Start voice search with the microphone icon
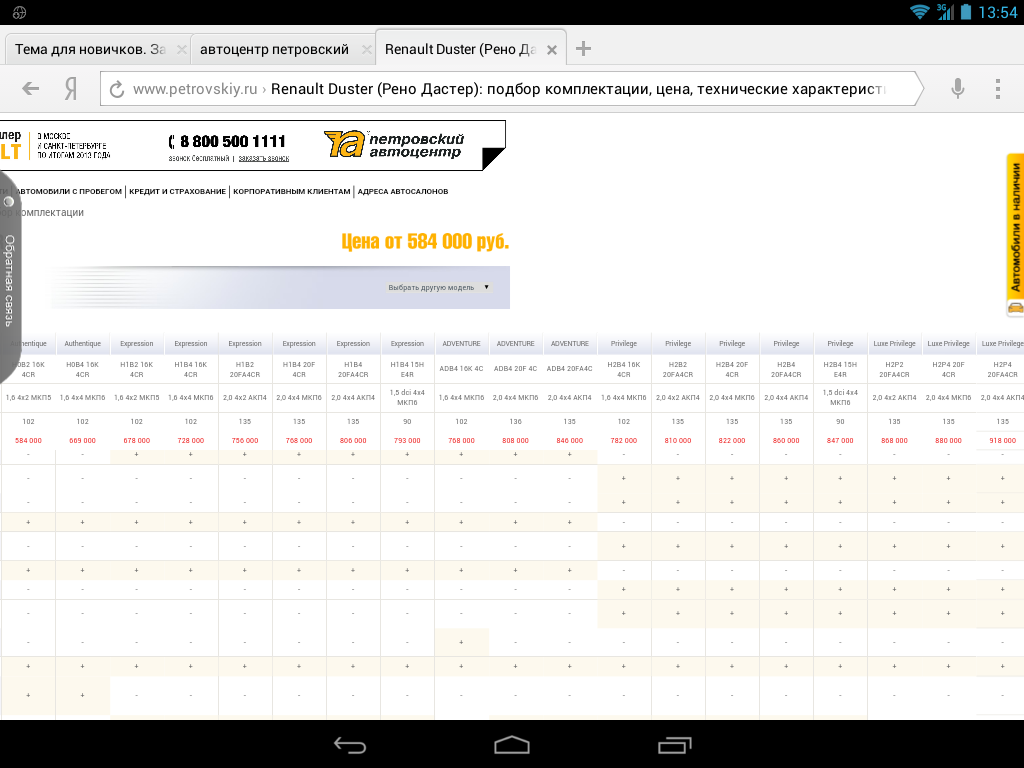Viewport: 1024px width, 768px height. click(957, 88)
